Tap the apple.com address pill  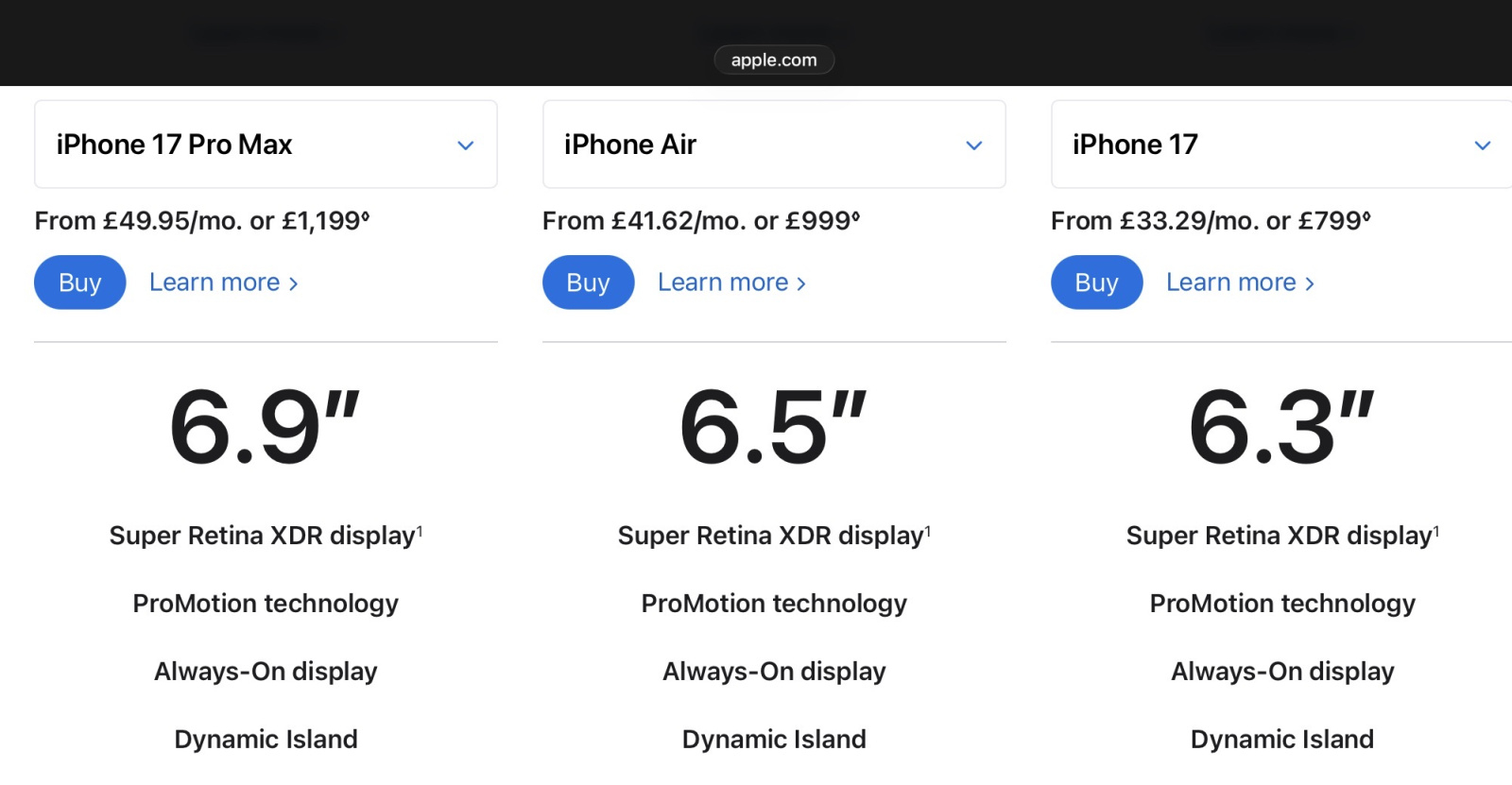coord(774,60)
